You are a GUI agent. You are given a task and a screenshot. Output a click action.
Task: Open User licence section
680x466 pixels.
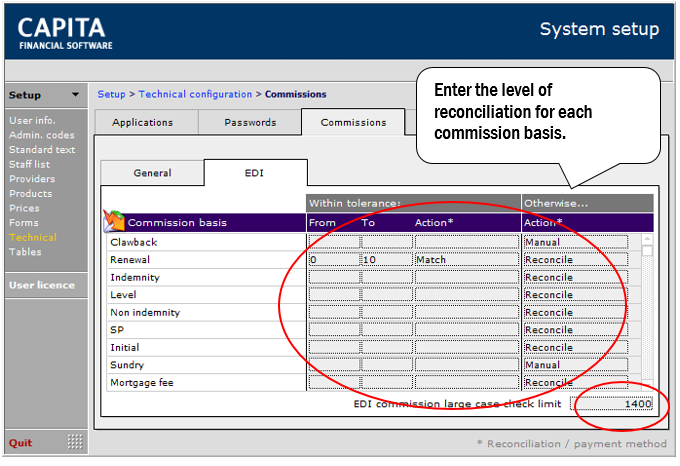click(42, 285)
